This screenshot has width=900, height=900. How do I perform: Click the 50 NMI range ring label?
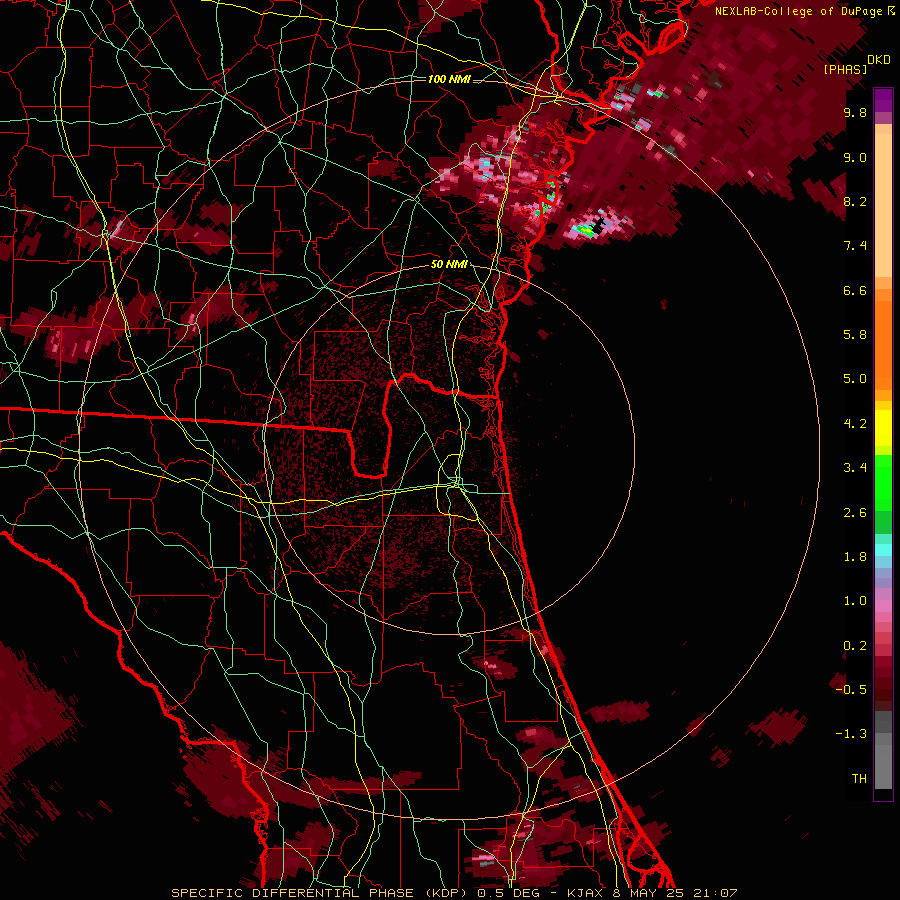point(449,265)
